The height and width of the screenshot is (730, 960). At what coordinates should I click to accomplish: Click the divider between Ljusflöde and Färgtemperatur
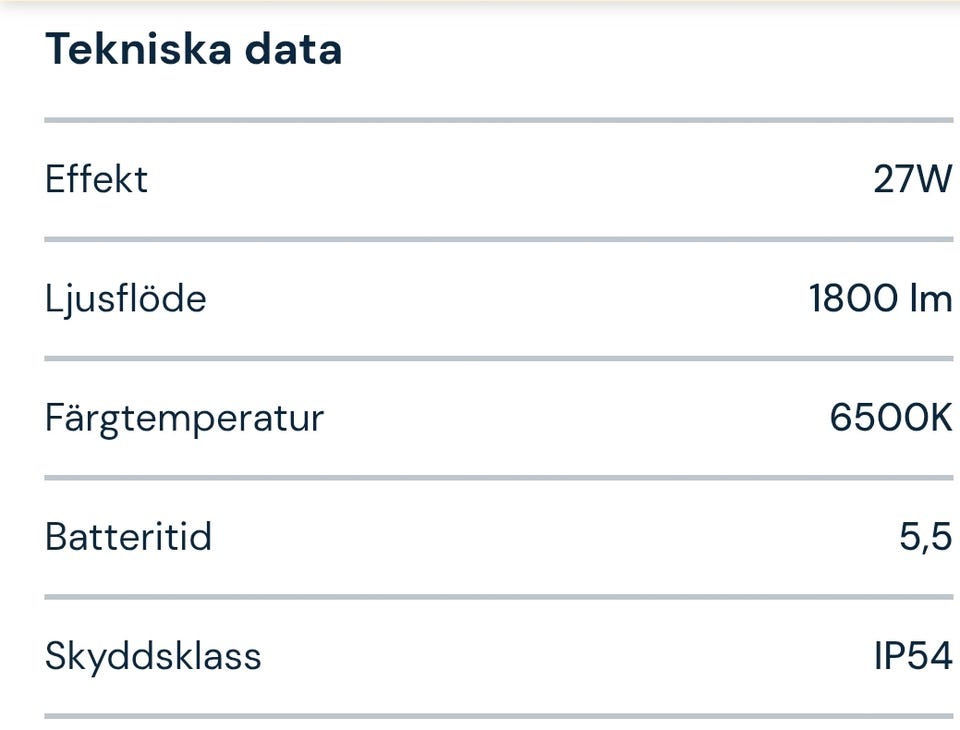[x=498, y=358]
